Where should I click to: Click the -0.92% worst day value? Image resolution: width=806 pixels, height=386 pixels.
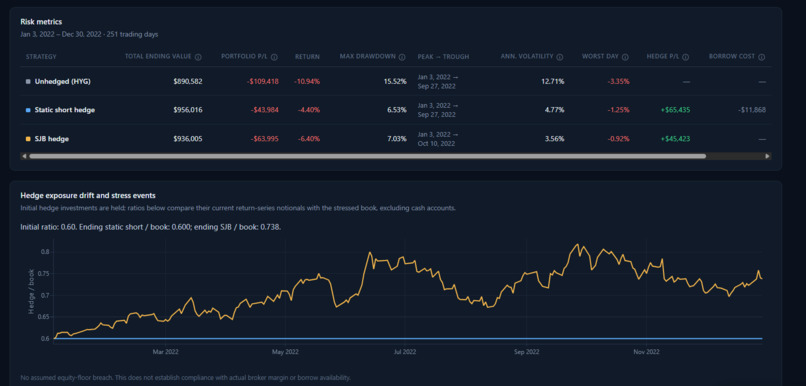tap(618, 139)
